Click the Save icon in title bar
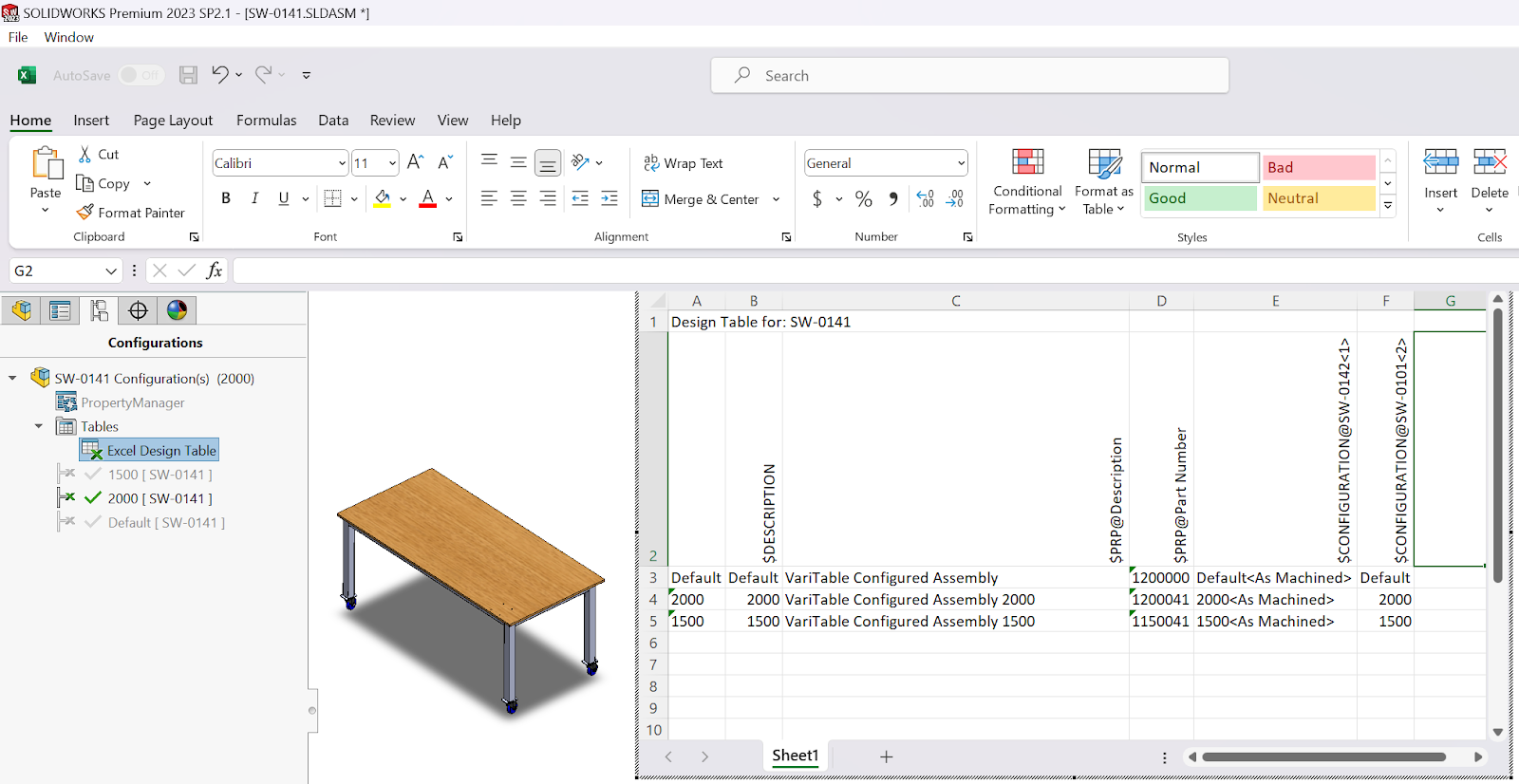 (x=189, y=75)
